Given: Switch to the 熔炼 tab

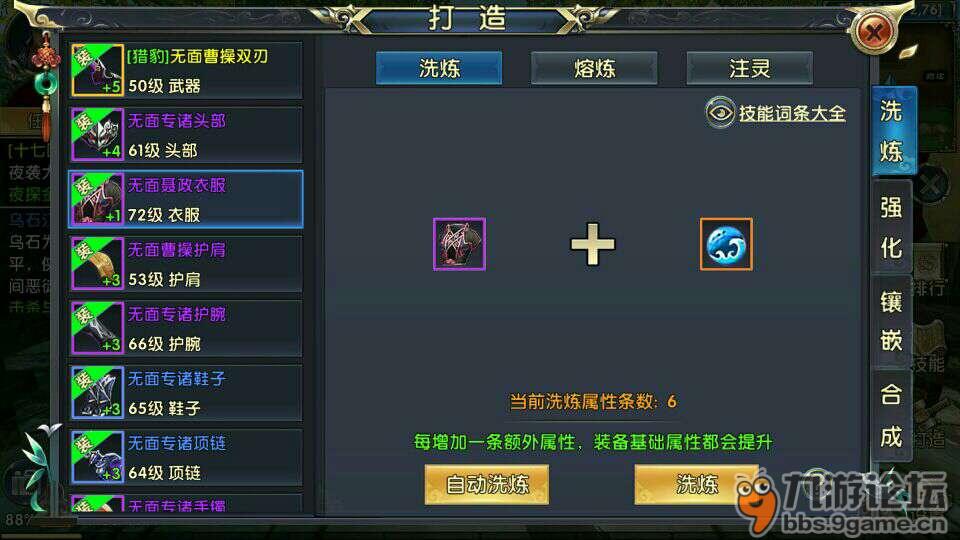Looking at the screenshot, I should [594, 68].
